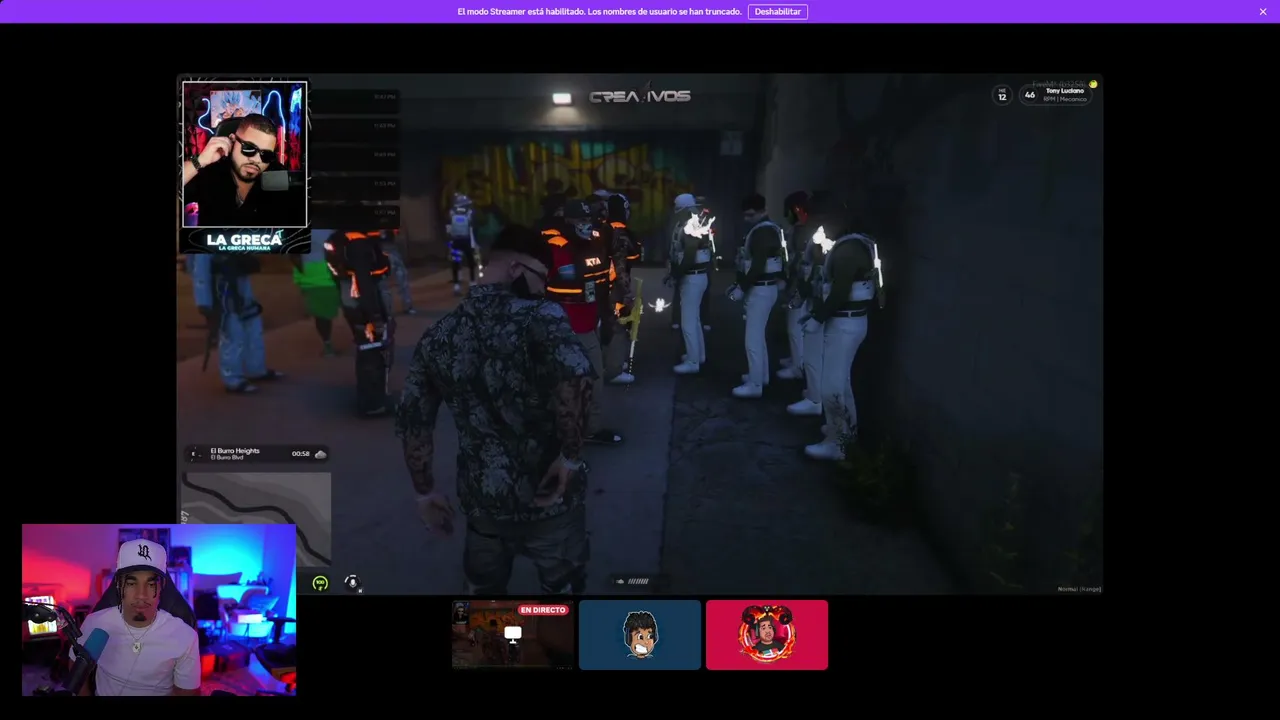1280x720 pixels.
Task: Click the weather cloud icon beside 00:58
Action: 320,454
